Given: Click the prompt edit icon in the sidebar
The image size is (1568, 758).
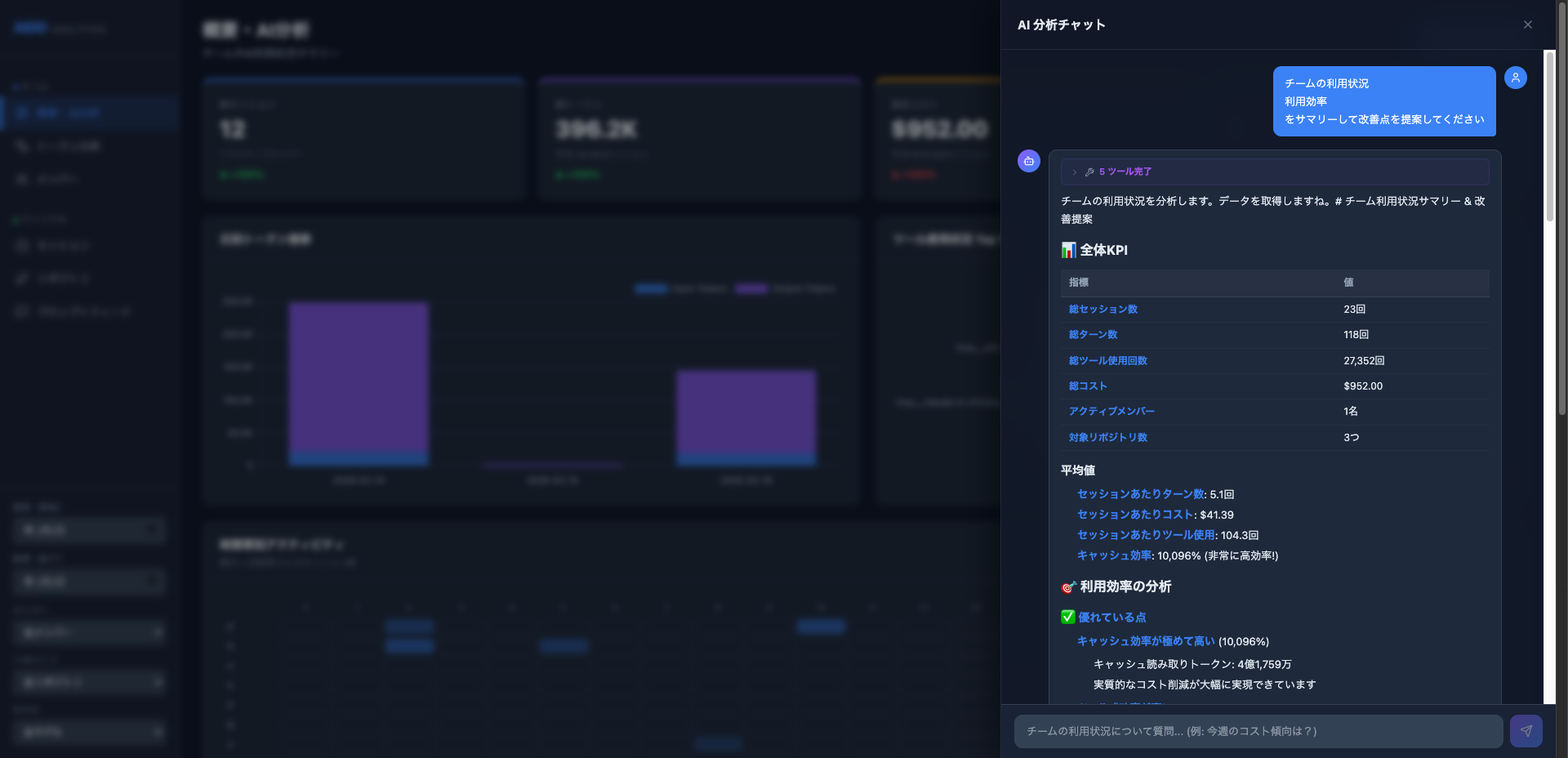Looking at the screenshot, I should [22, 278].
